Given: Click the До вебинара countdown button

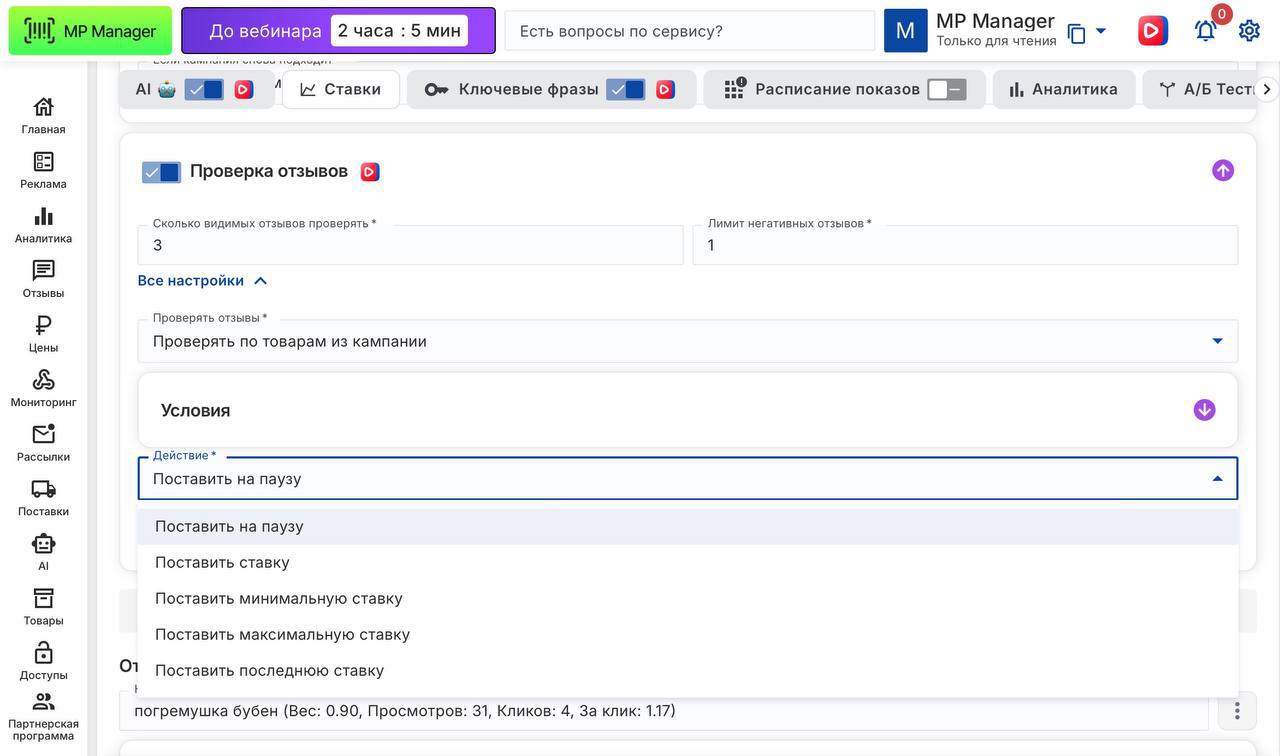Looking at the screenshot, I should [338, 31].
